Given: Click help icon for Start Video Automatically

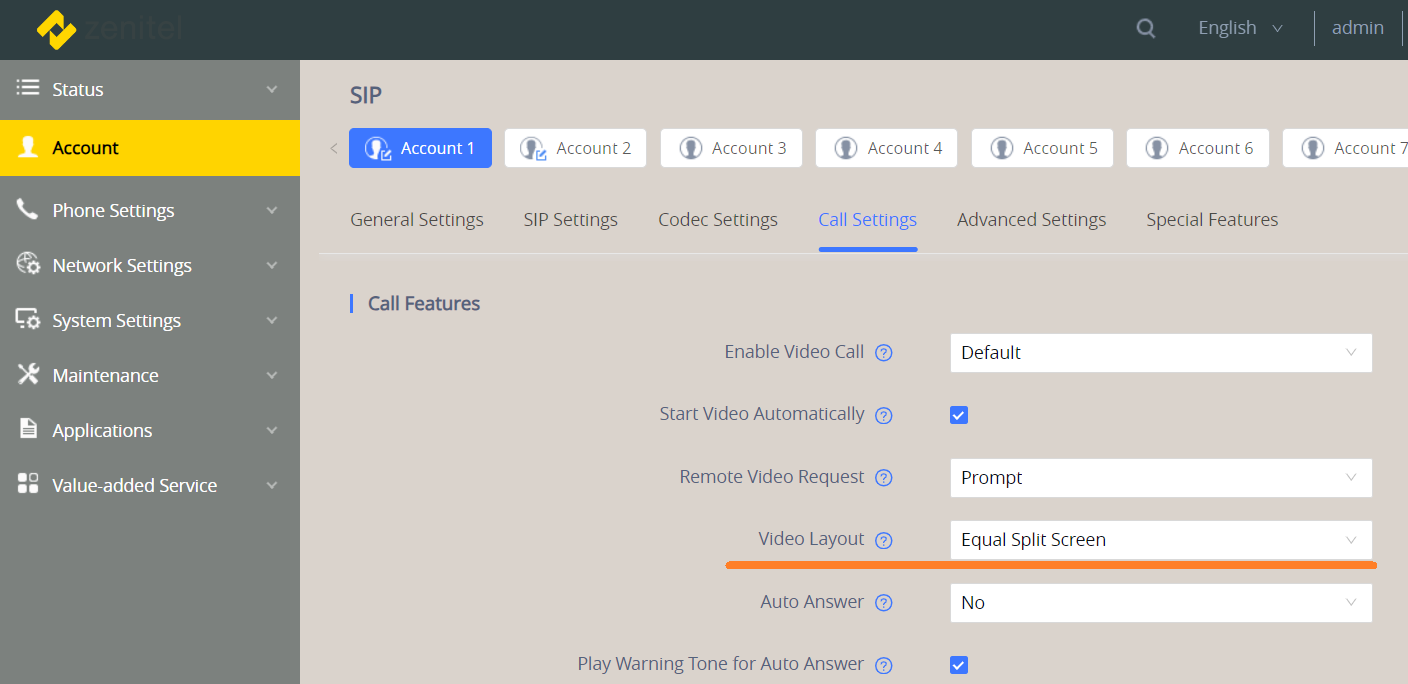Looking at the screenshot, I should click(x=883, y=415).
